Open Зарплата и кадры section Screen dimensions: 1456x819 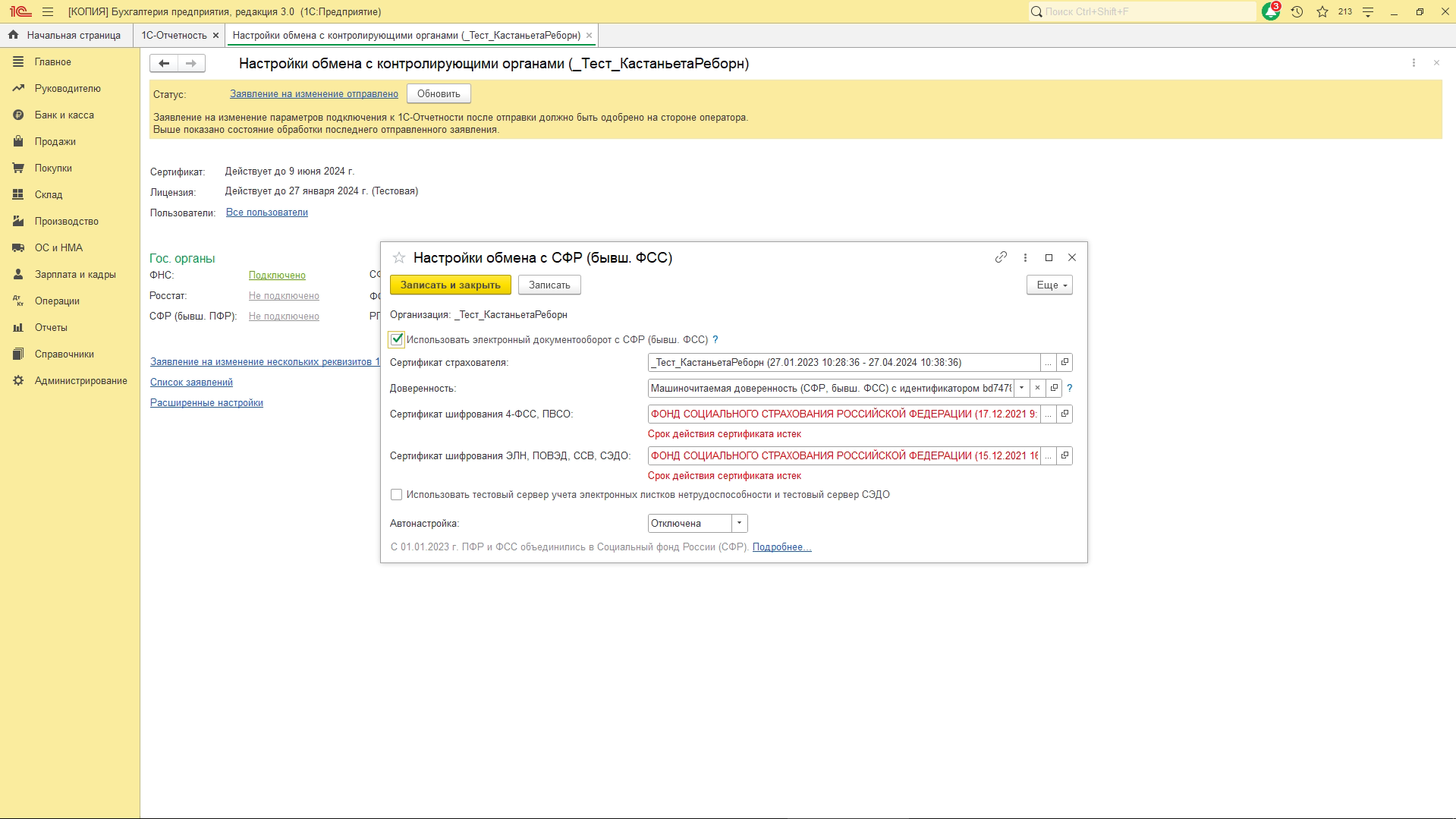[x=75, y=275]
